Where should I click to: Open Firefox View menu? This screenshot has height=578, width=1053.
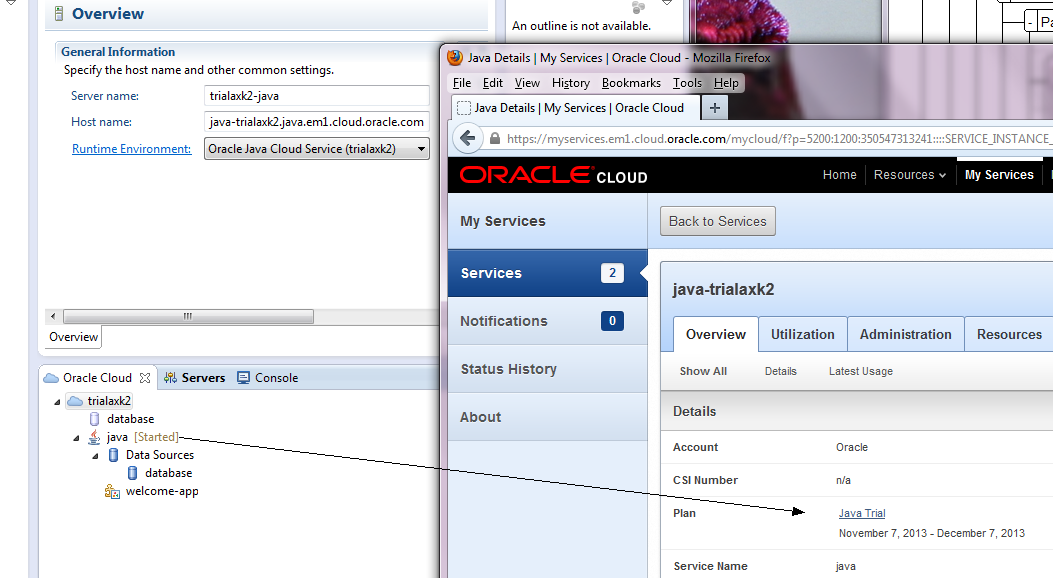tap(527, 83)
